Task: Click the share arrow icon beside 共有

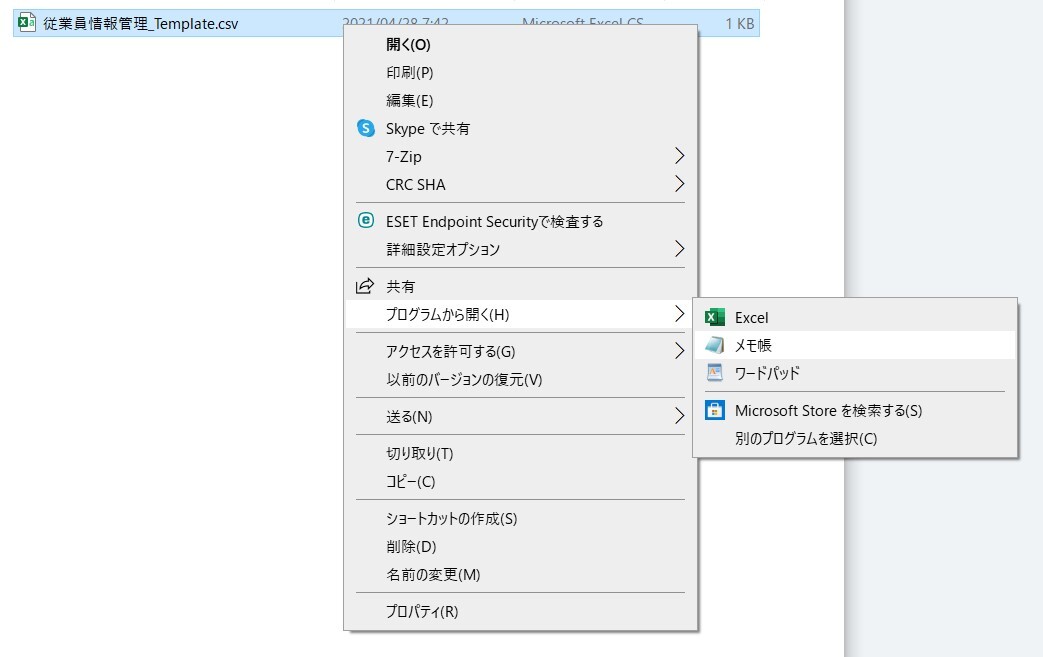Action: [365, 286]
